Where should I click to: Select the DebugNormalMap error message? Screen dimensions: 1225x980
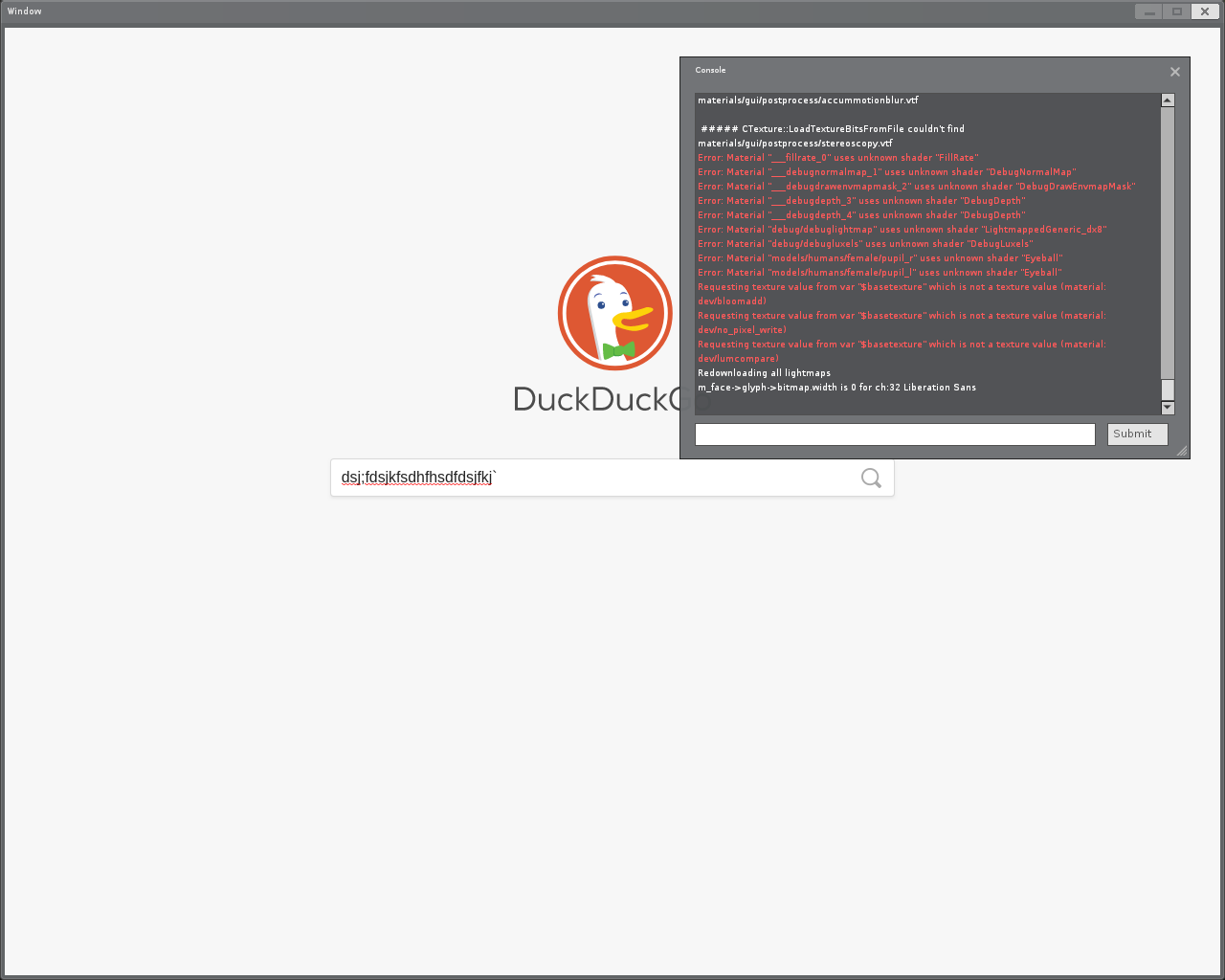point(885,171)
